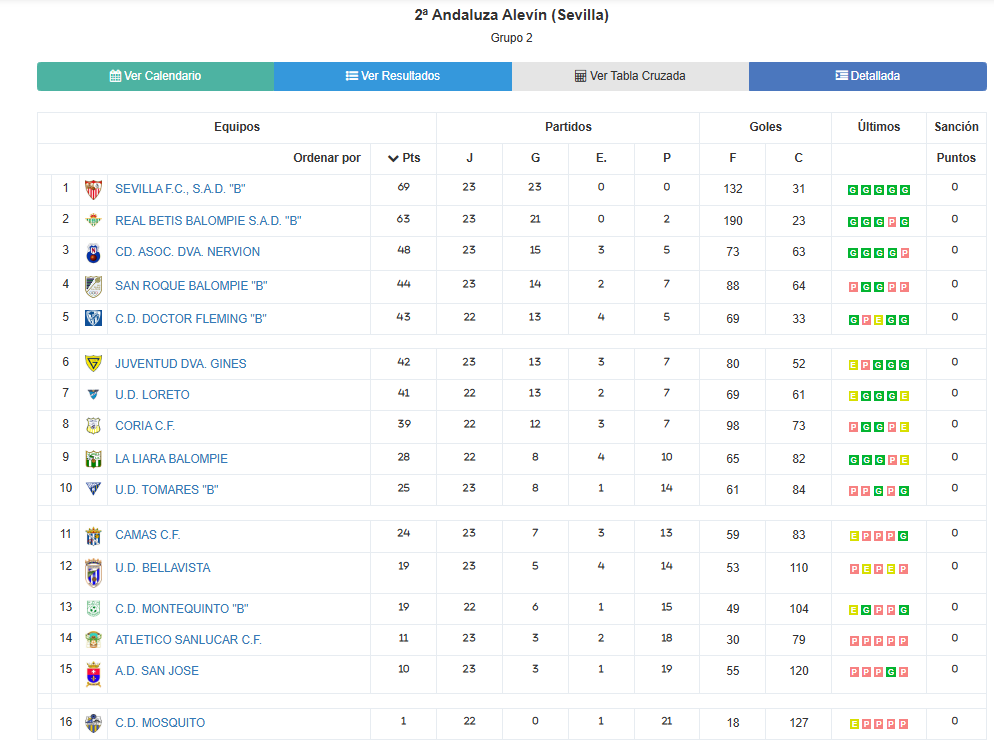The image size is (994, 743).
Task: Click the Camas C.F. crest icon
Action: 93,536
